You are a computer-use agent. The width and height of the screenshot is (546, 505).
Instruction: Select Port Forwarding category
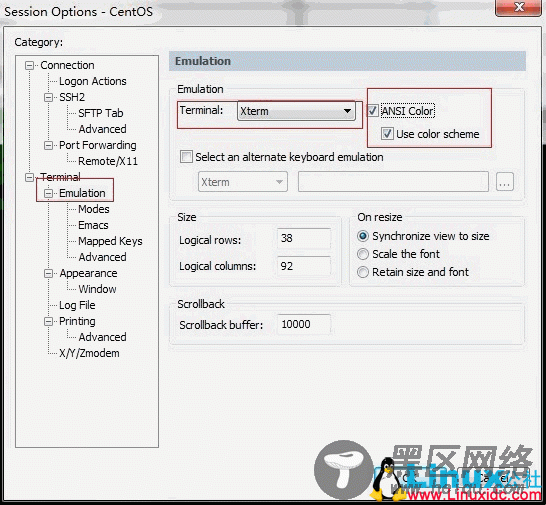point(98,145)
